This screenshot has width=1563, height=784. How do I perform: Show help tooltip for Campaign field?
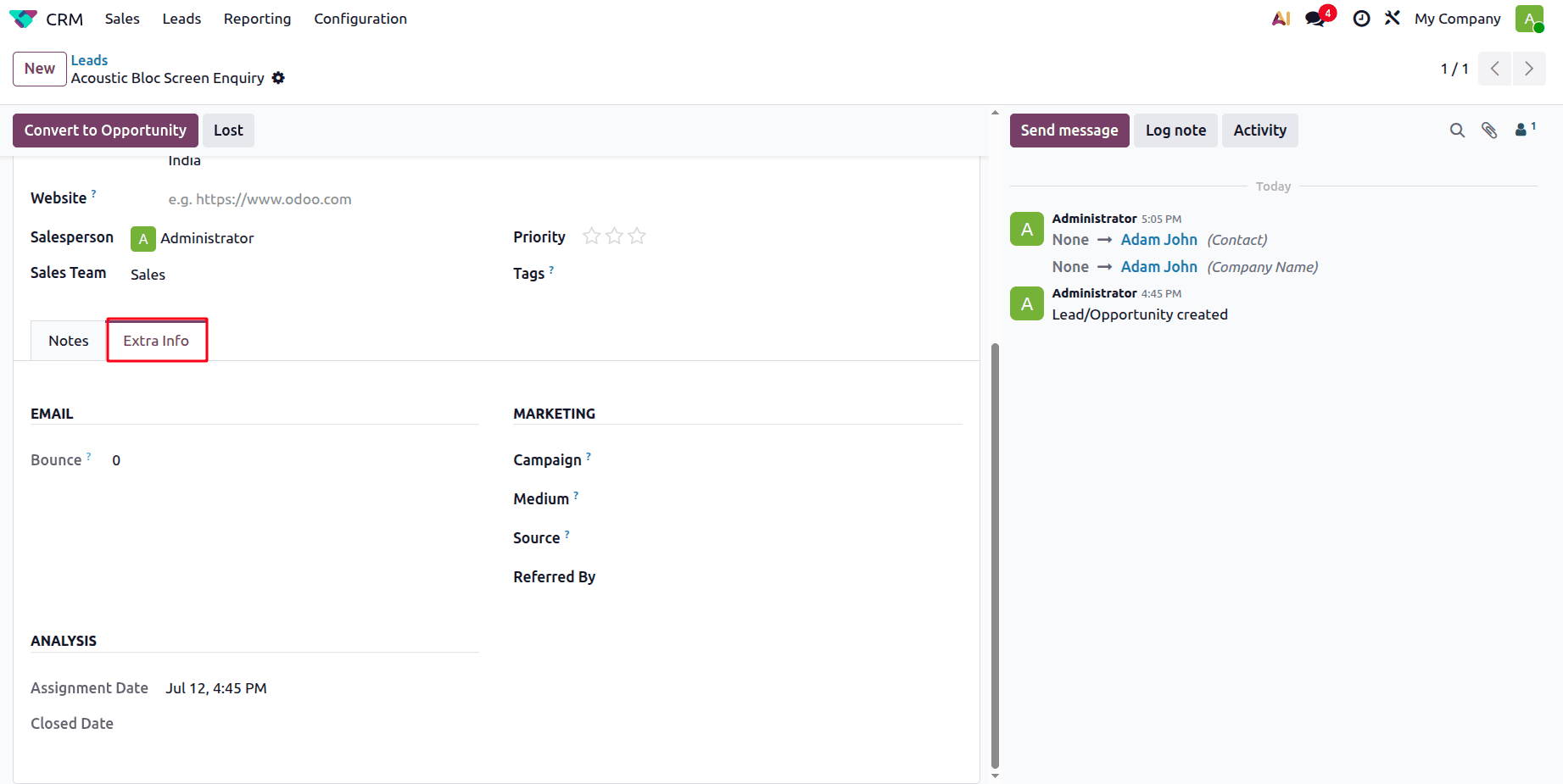click(x=589, y=455)
